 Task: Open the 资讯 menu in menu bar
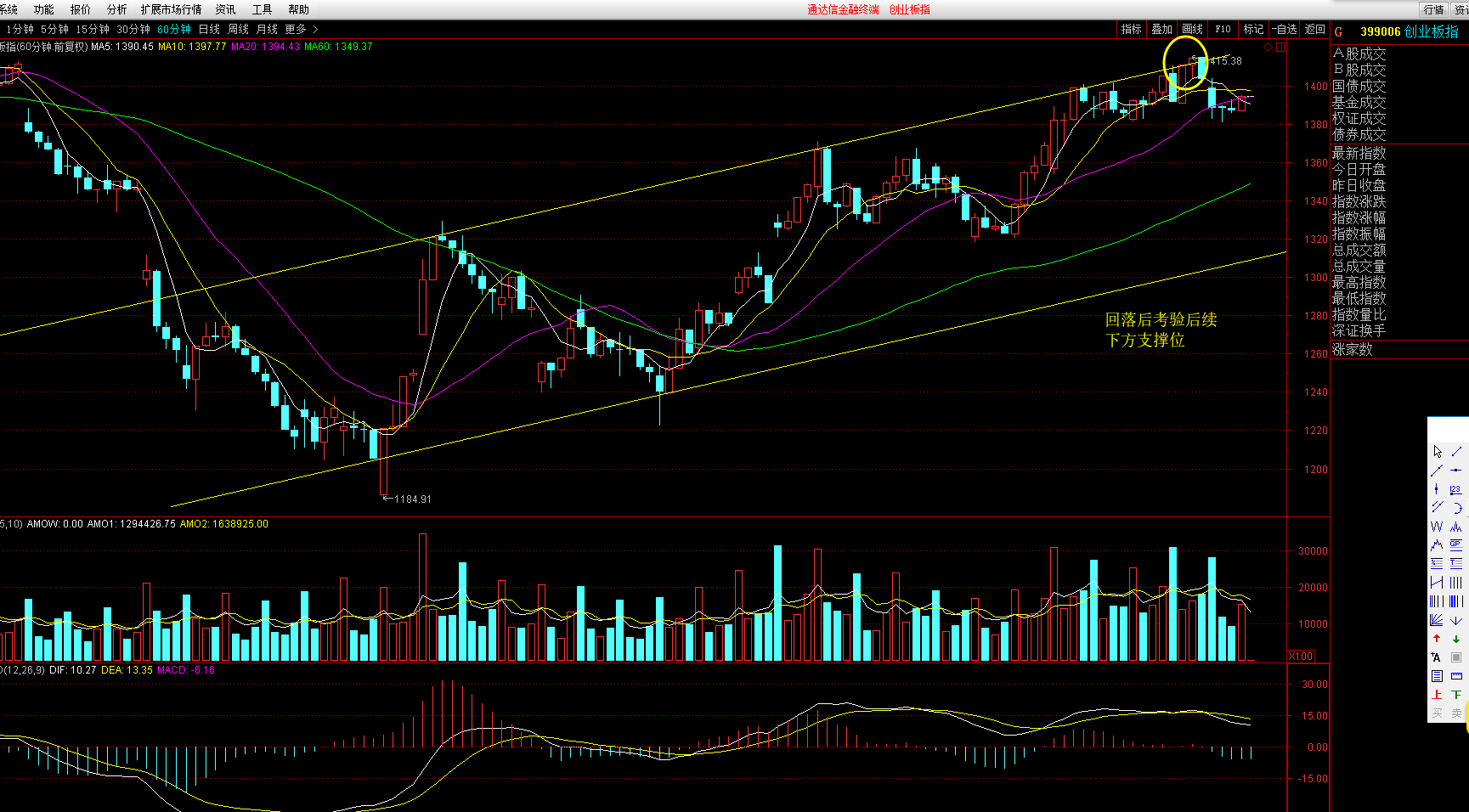226,9
